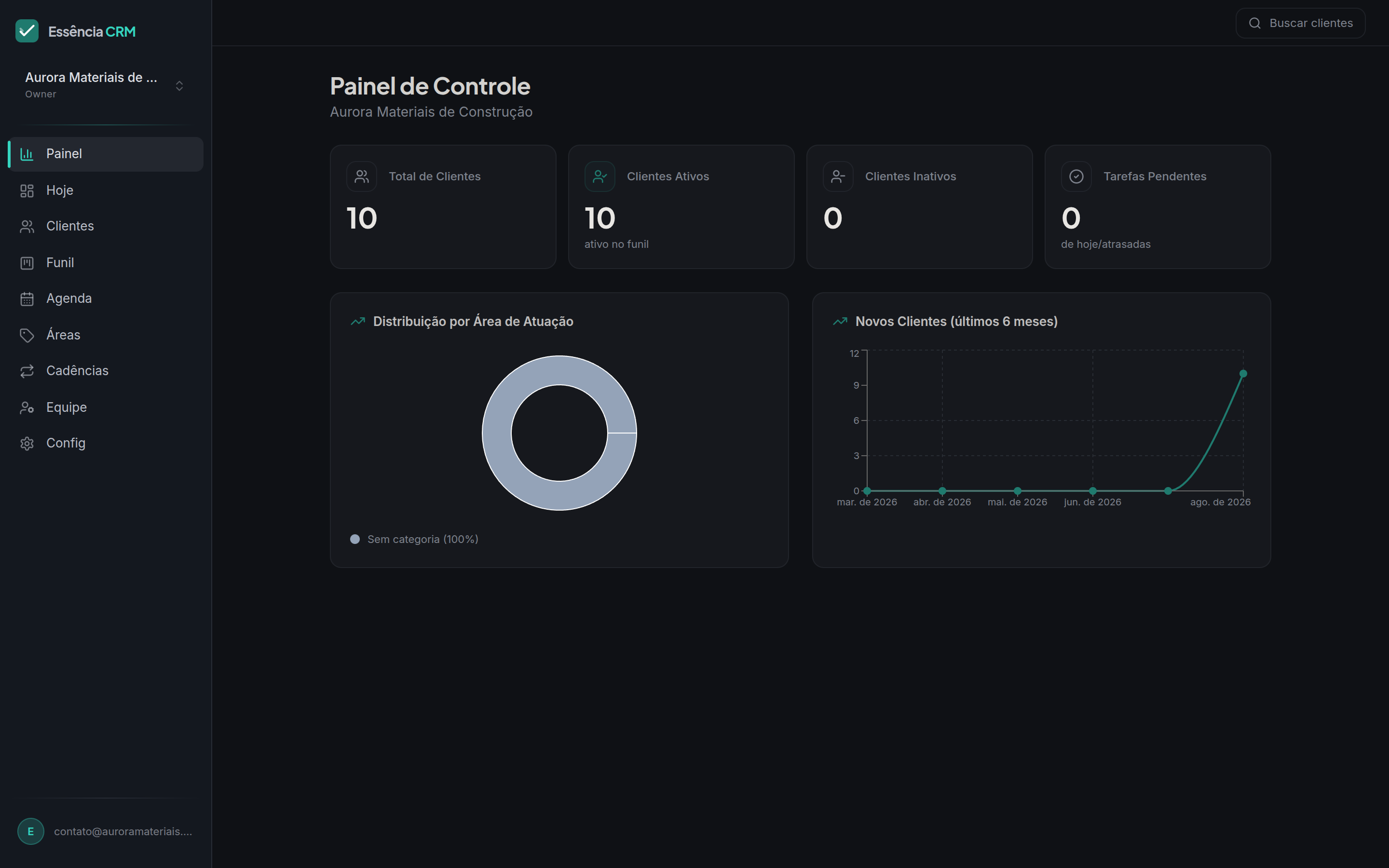Click trend icon beside Distribuição por Área

(x=357, y=322)
